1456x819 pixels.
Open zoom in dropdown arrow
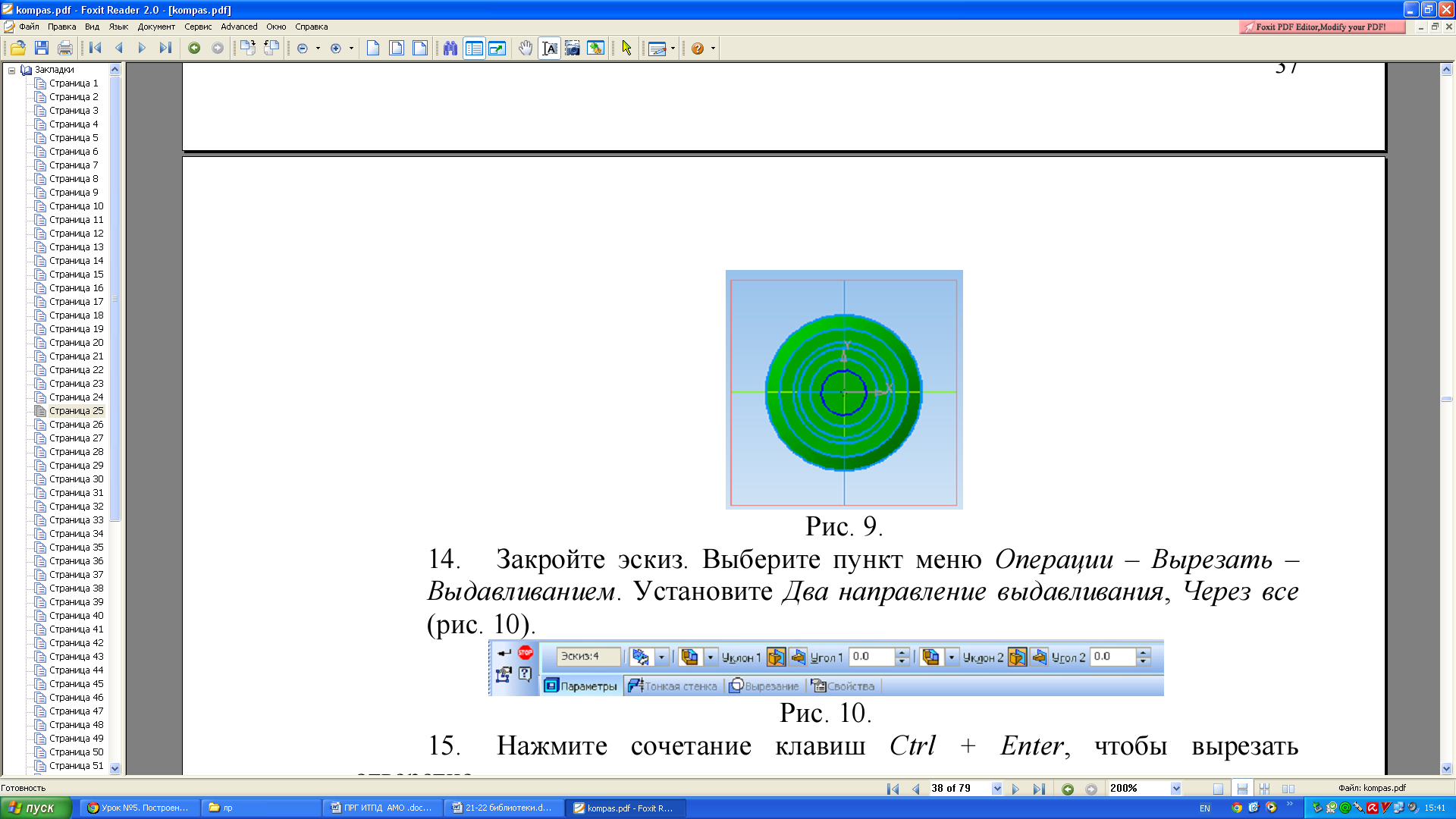(351, 49)
